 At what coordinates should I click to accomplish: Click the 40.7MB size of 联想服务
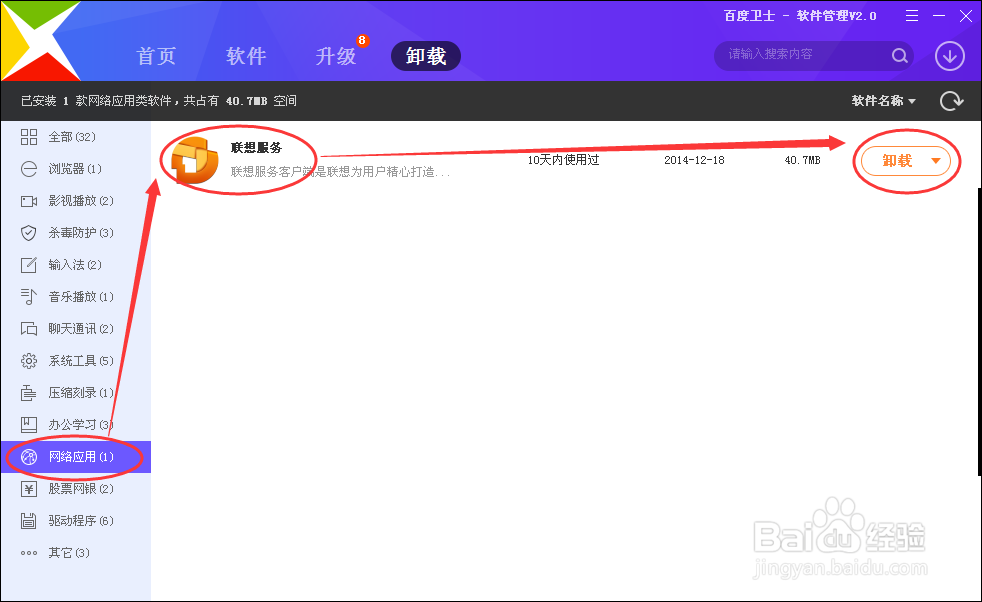click(802, 160)
